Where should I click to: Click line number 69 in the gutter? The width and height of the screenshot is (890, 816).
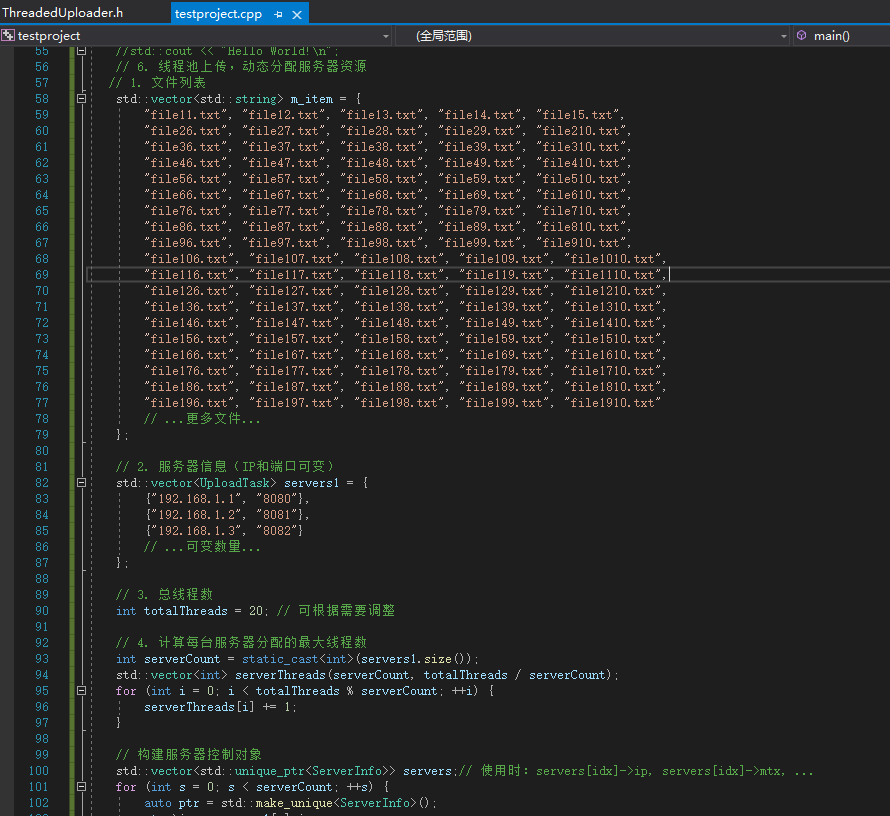[x=41, y=275]
